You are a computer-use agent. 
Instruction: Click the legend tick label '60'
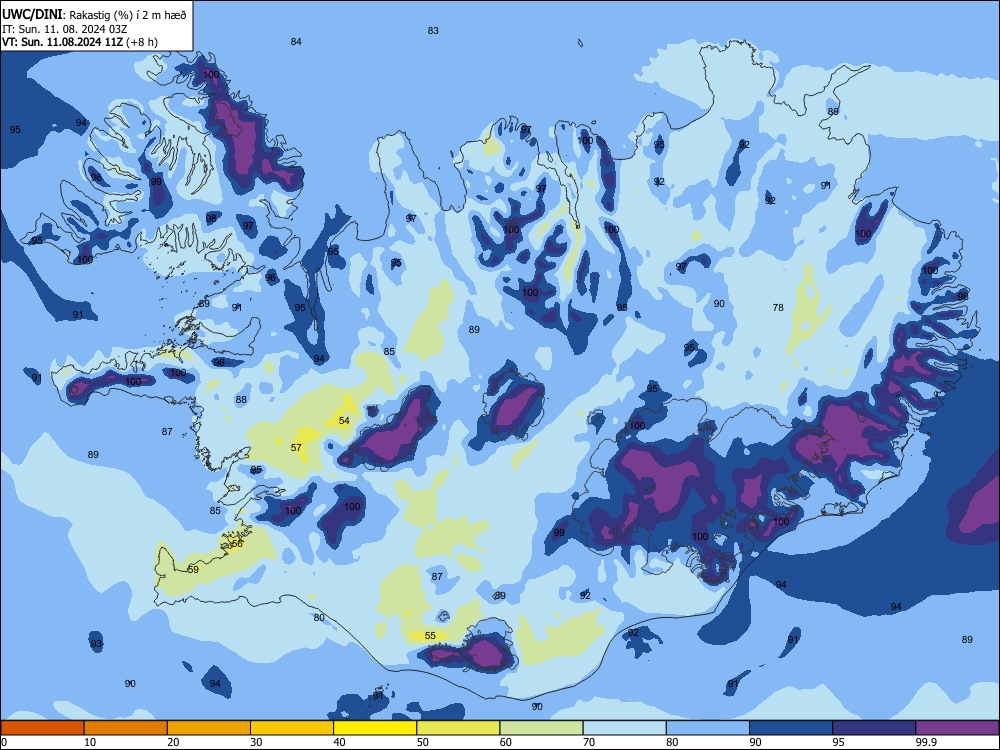tap(506, 742)
